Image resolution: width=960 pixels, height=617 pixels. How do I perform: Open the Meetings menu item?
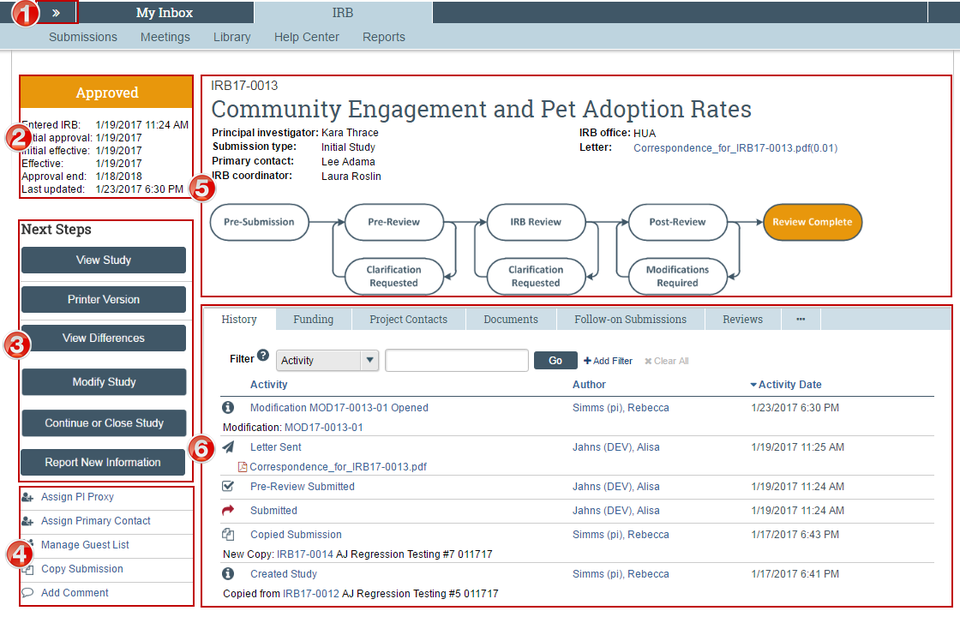pyautogui.click(x=165, y=37)
